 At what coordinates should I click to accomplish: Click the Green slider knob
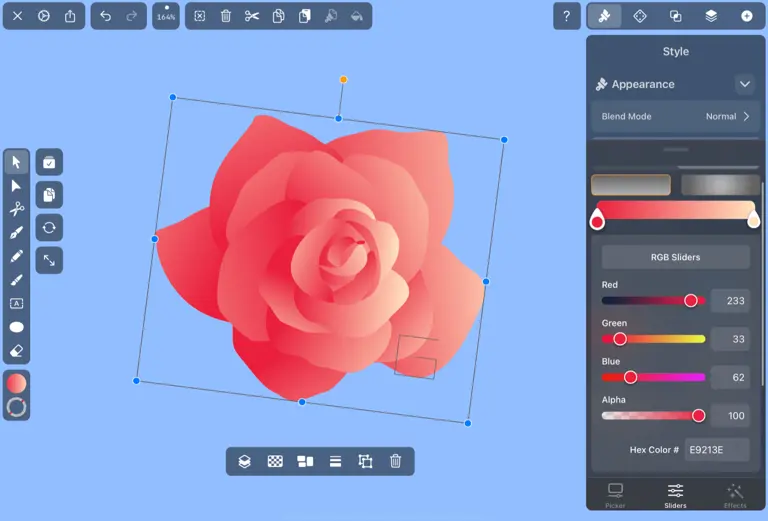tap(620, 339)
